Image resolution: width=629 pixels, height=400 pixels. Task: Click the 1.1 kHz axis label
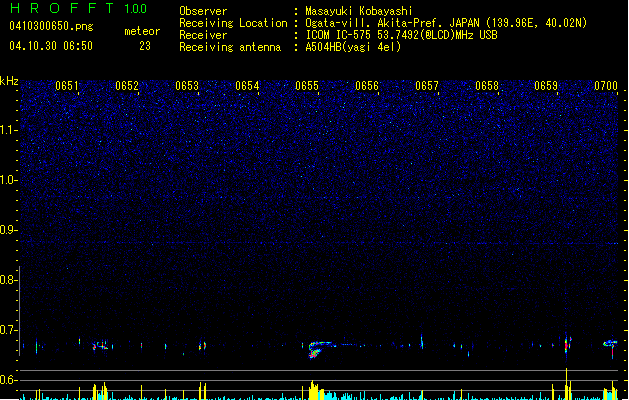pos(9,130)
